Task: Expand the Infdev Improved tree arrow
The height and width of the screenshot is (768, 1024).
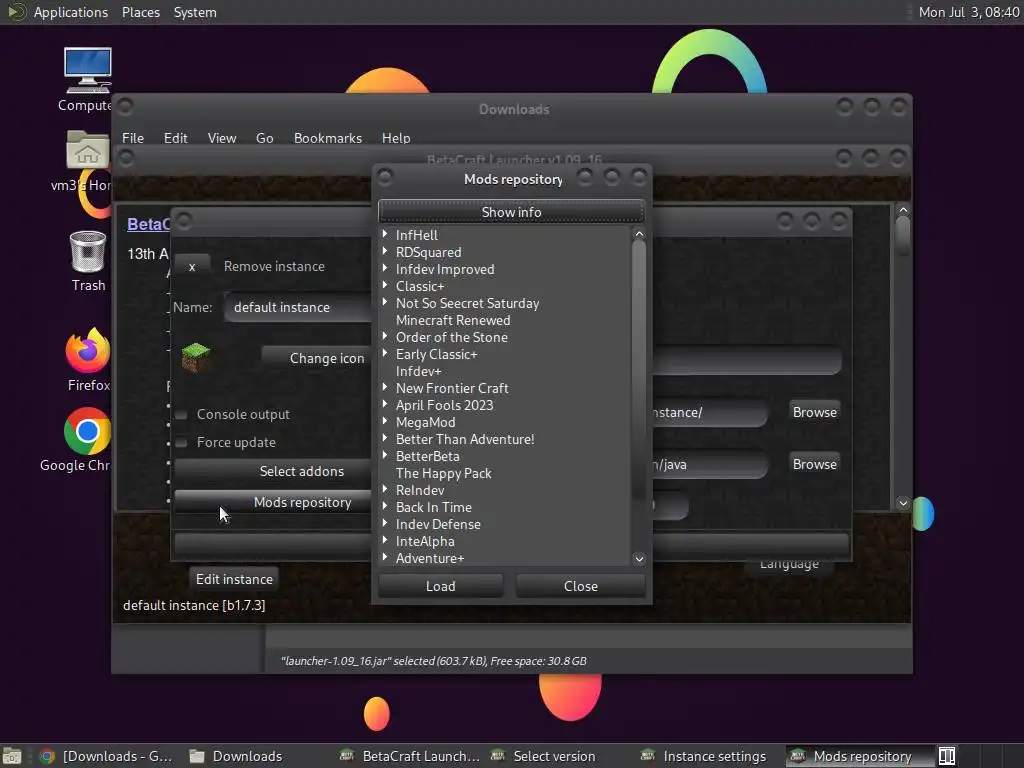Action: tap(385, 268)
